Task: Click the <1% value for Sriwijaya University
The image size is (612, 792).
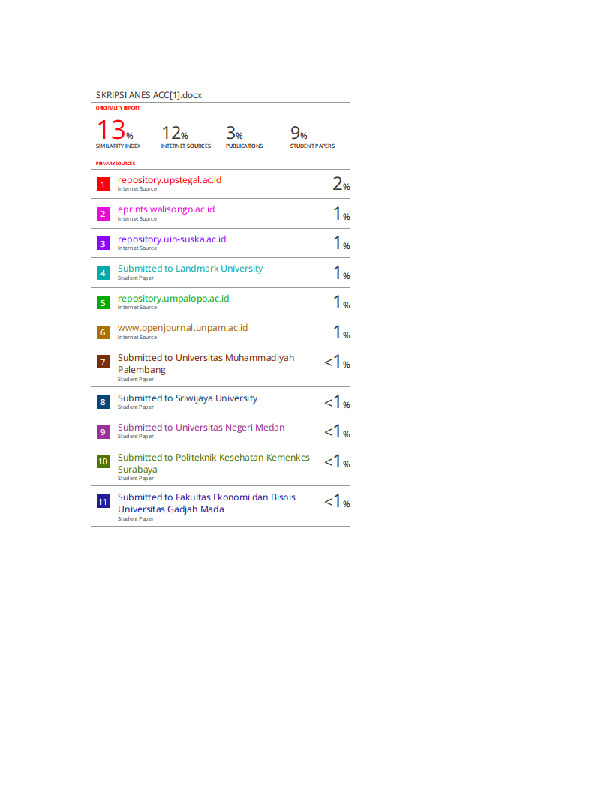Action: click(x=337, y=402)
